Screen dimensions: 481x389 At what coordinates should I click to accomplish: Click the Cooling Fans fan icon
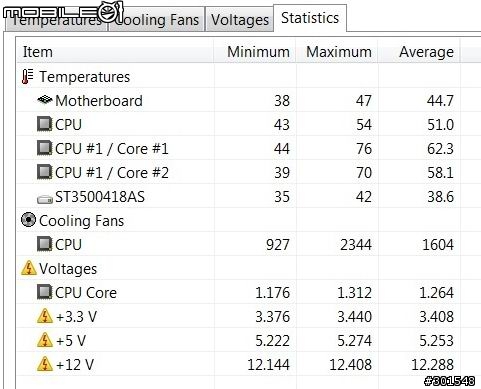tap(28, 220)
